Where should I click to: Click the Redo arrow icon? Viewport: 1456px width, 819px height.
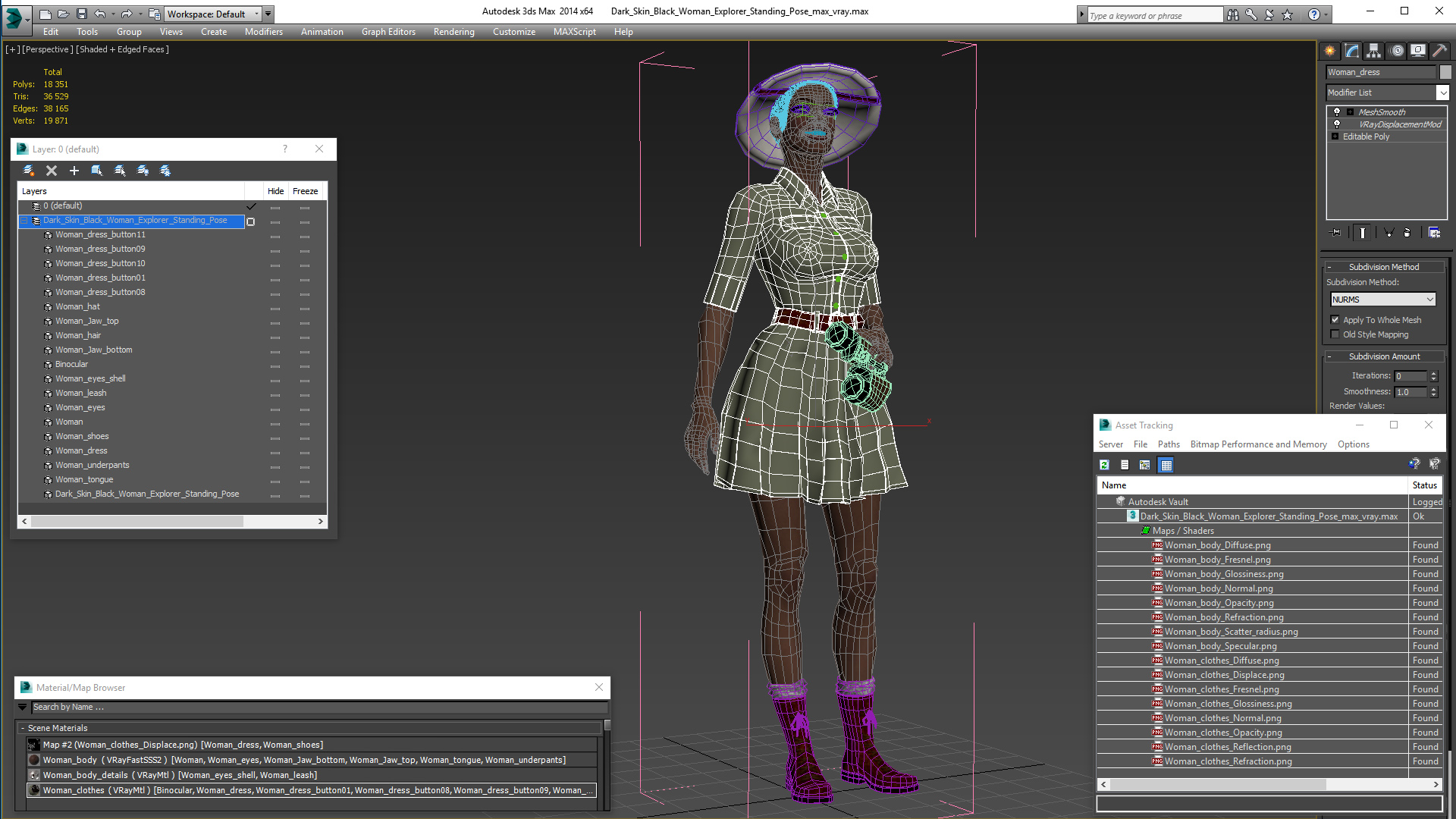click(127, 14)
